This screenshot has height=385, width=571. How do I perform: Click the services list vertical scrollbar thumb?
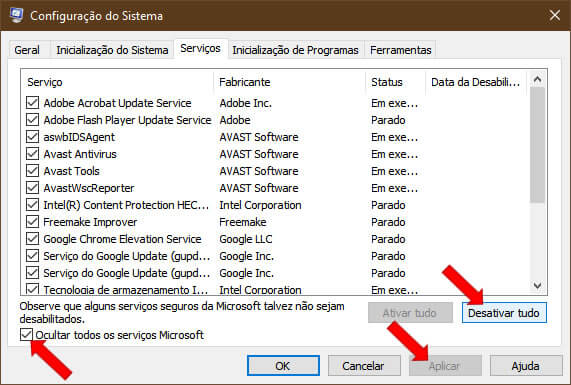(537, 145)
